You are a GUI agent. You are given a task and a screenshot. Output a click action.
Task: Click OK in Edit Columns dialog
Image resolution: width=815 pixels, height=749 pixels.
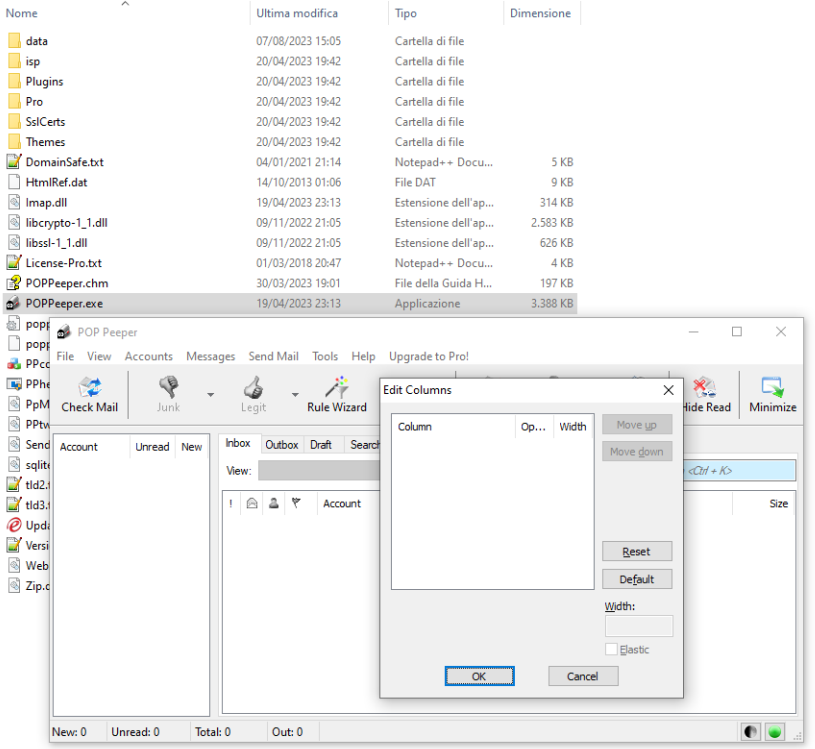(x=479, y=676)
